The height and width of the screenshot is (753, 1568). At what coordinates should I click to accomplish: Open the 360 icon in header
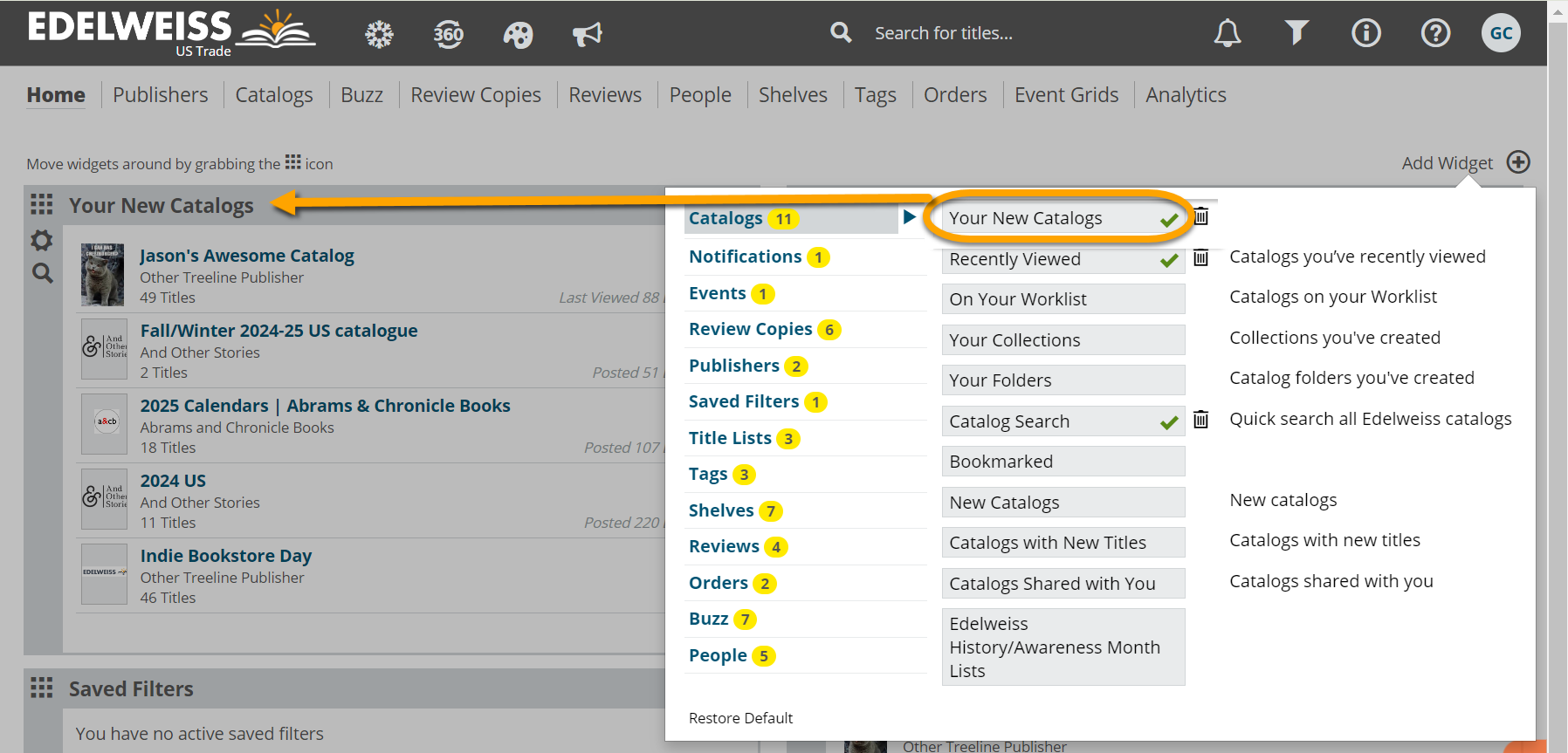tap(449, 34)
